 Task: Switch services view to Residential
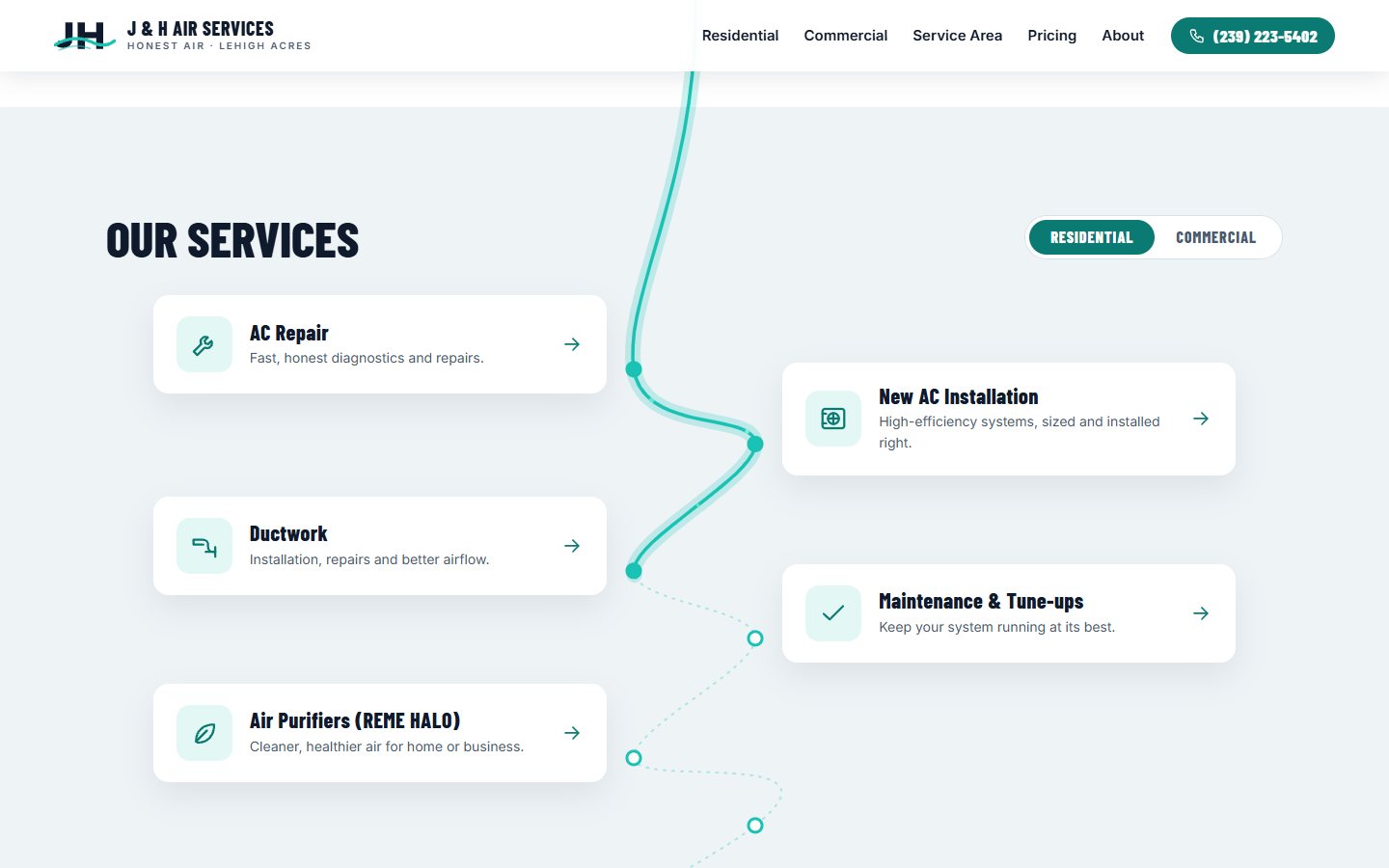(1091, 237)
